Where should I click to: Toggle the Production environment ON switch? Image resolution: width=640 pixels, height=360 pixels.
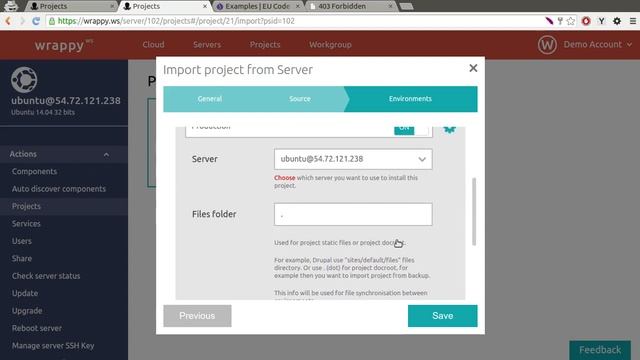click(x=412, y=130)
